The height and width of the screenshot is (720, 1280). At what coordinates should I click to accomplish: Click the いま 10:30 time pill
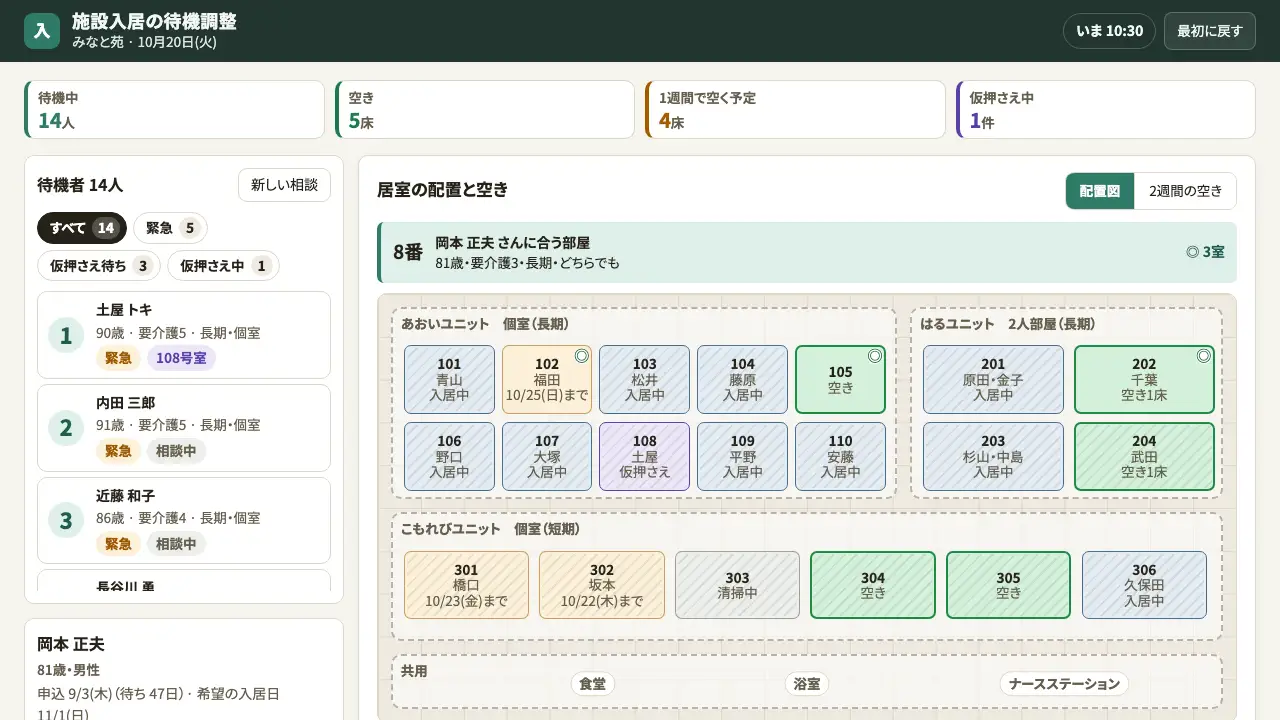[x=1109, y=31]
